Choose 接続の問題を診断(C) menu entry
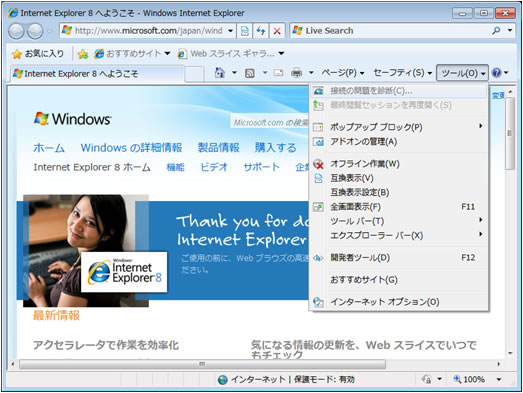Image resolution: width=523 pixels, height=393 pixels. click(399, 91)
